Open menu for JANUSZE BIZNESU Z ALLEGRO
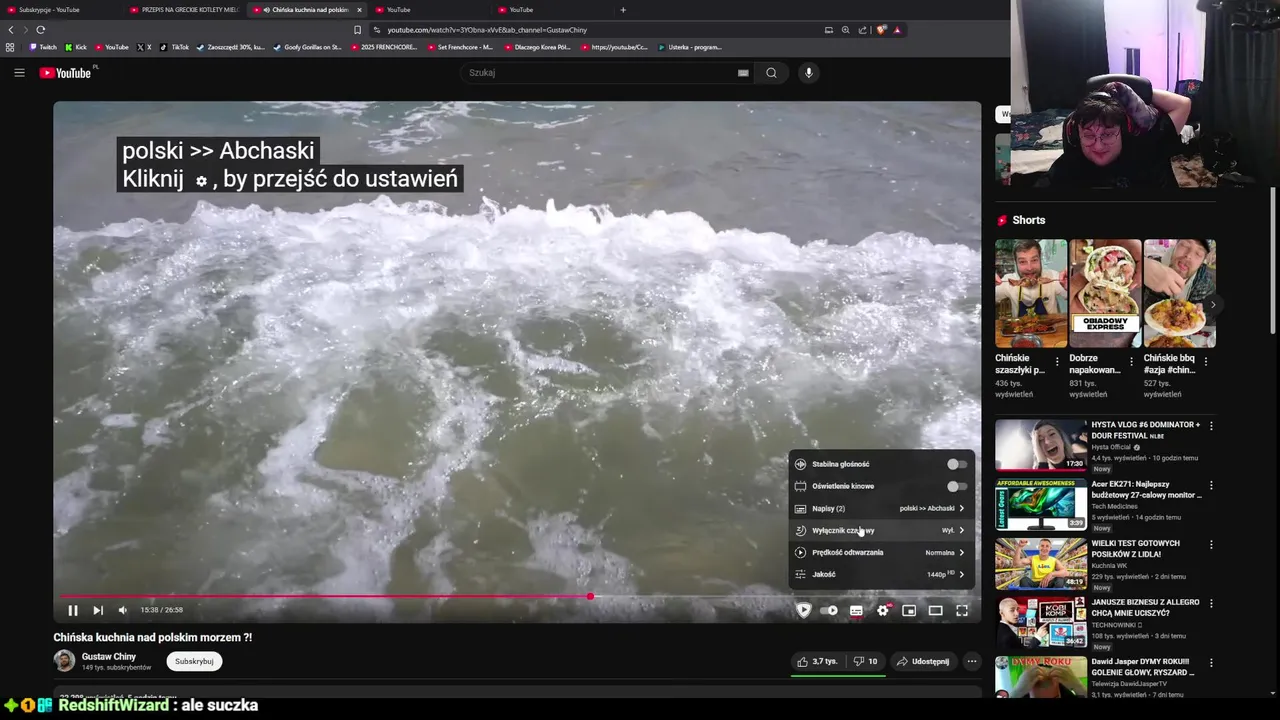The width and height of the screenshot is (1280, 720). [x=1211, y=604]
